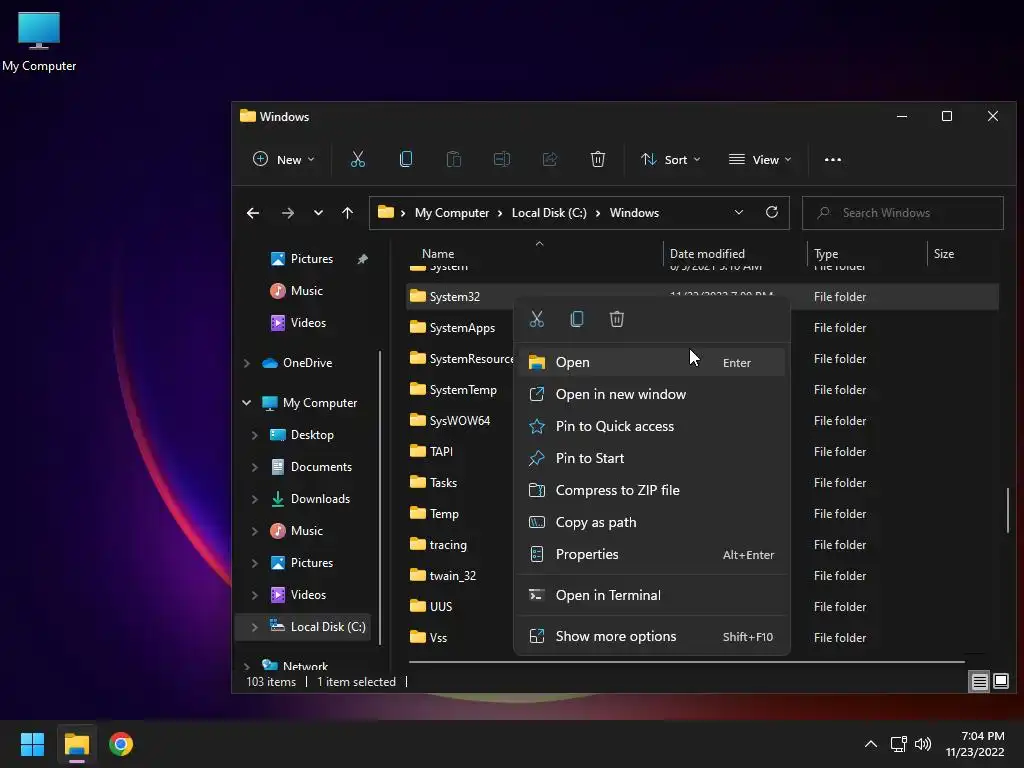The width and height of the screenshot is (1024, 768).
Task: Click Cut icon in the context menu
Action: (x=537, y=319)
